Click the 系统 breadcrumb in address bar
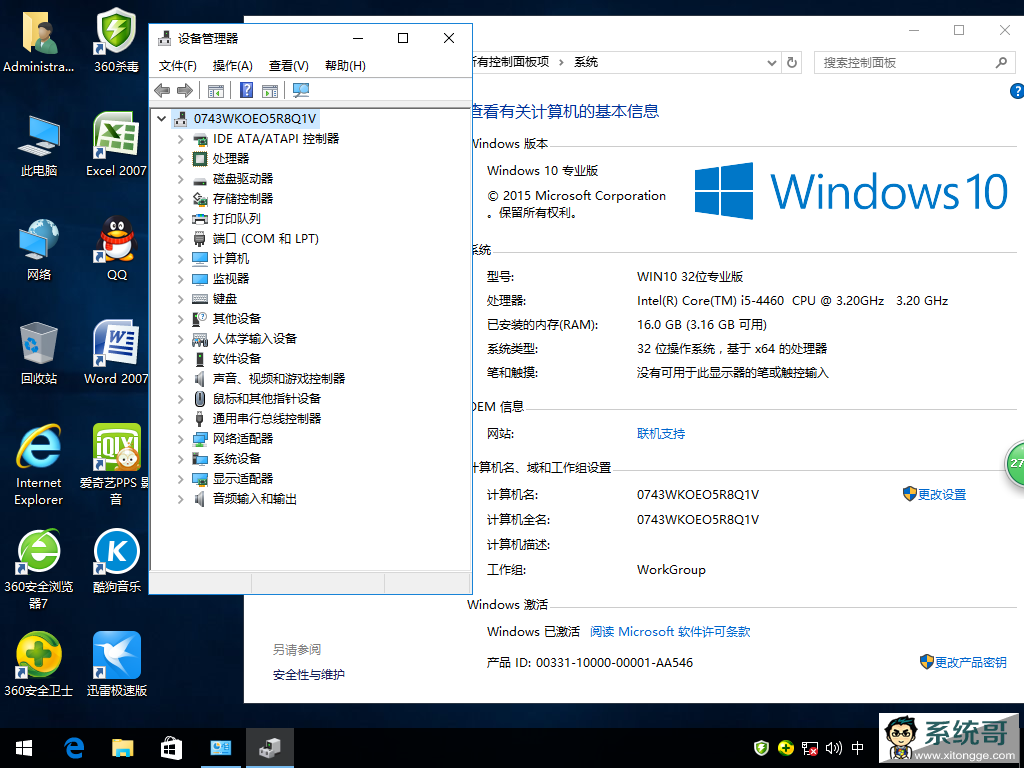Viewport: 1024px width, 768px height. tap(586, 62)
